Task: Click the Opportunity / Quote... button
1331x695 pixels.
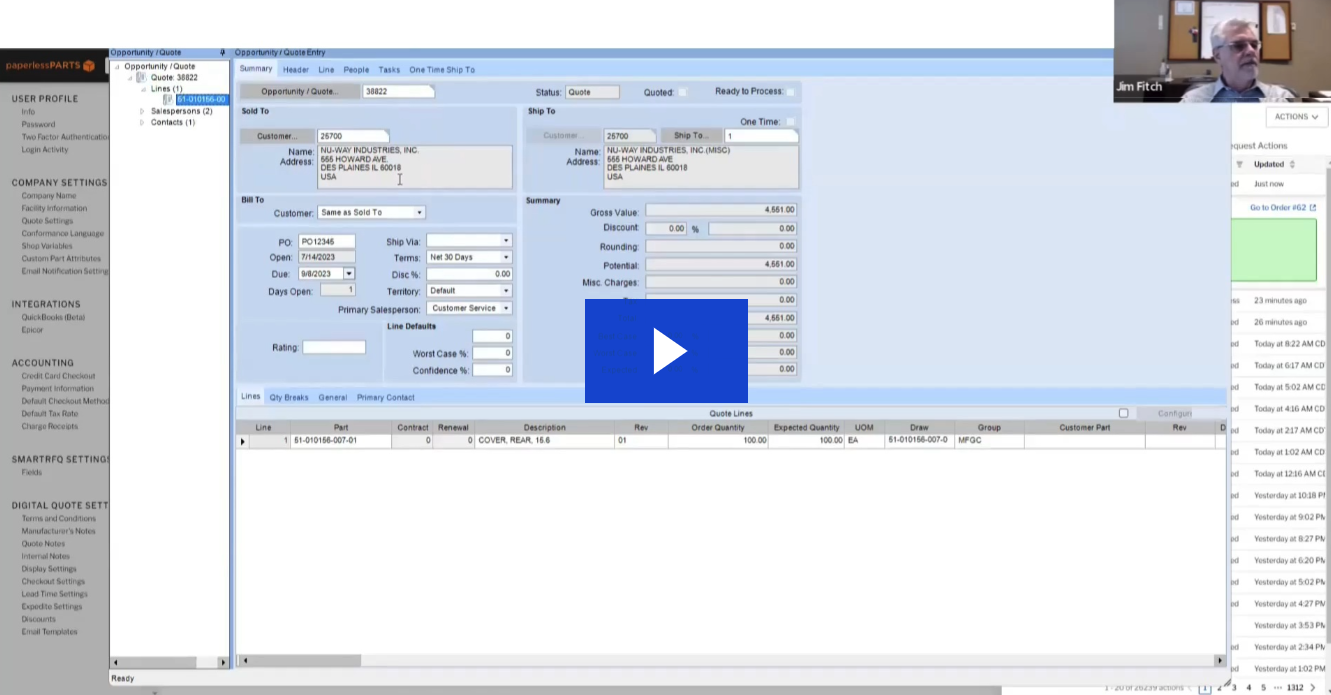Action: click(300, 92)
